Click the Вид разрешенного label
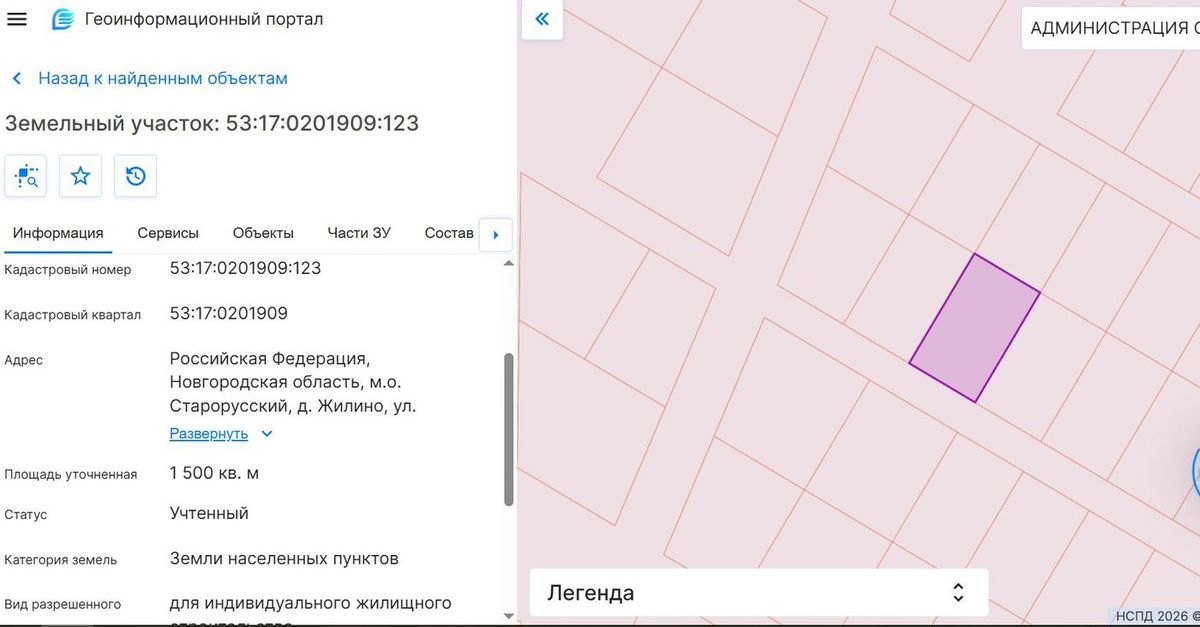 point(63,605)
